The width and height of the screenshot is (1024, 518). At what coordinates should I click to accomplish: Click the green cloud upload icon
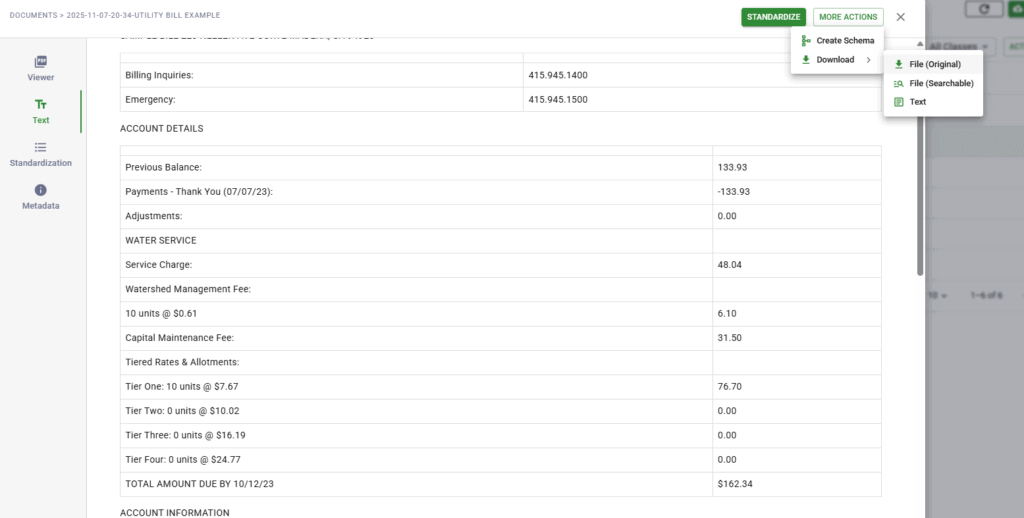pos(1017,8)
